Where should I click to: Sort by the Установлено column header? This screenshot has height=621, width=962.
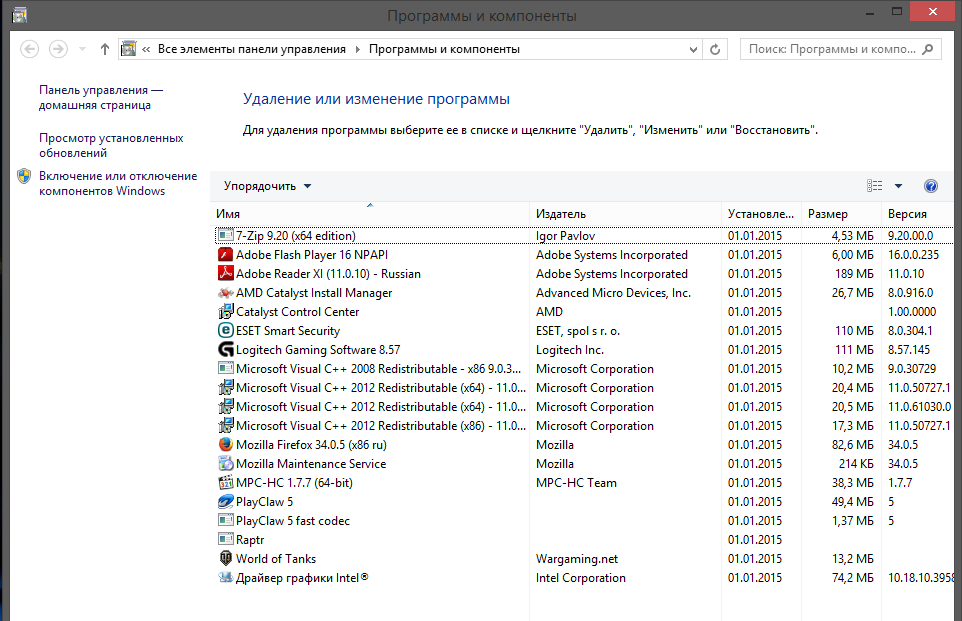761,214
